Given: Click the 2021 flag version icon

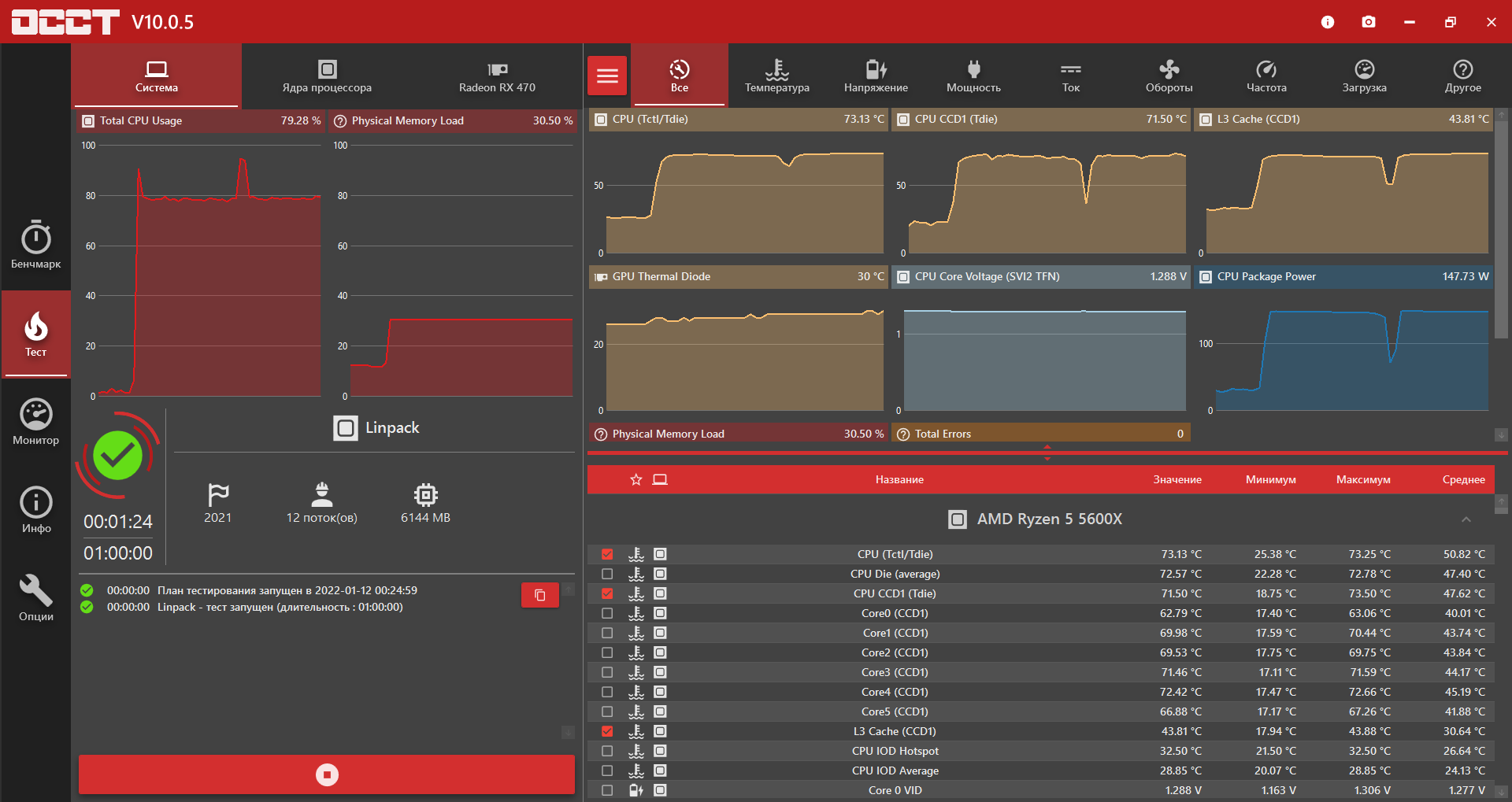Looking at the screenshot, I should point(218,494).
